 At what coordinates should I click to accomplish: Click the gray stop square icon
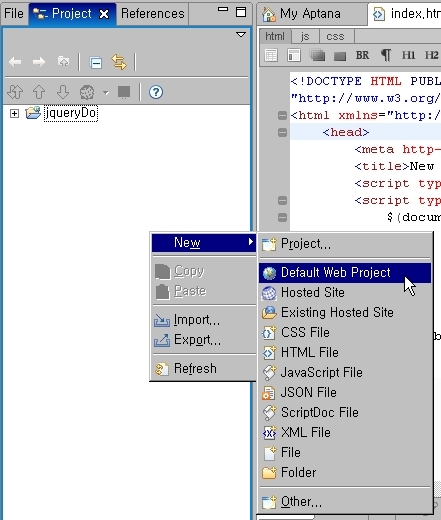(124, 92)
